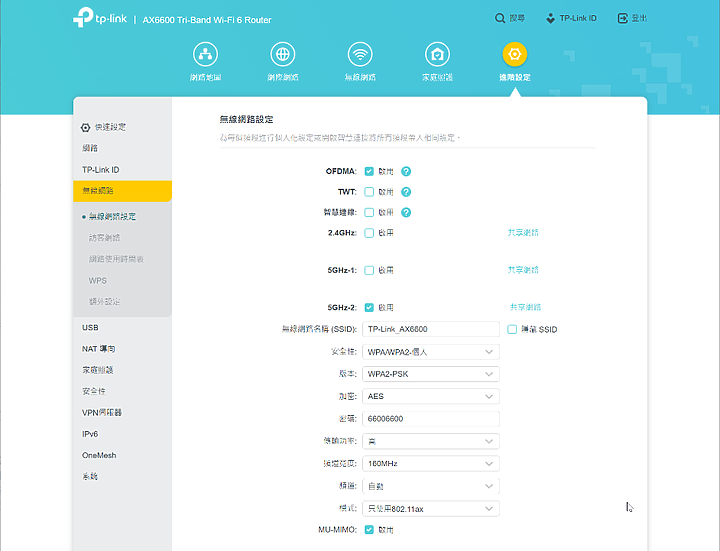The height and width of the screenshot is (551, 720).
Task: Open the Channel dropdown showing 自動
Action: pos(431,486)
